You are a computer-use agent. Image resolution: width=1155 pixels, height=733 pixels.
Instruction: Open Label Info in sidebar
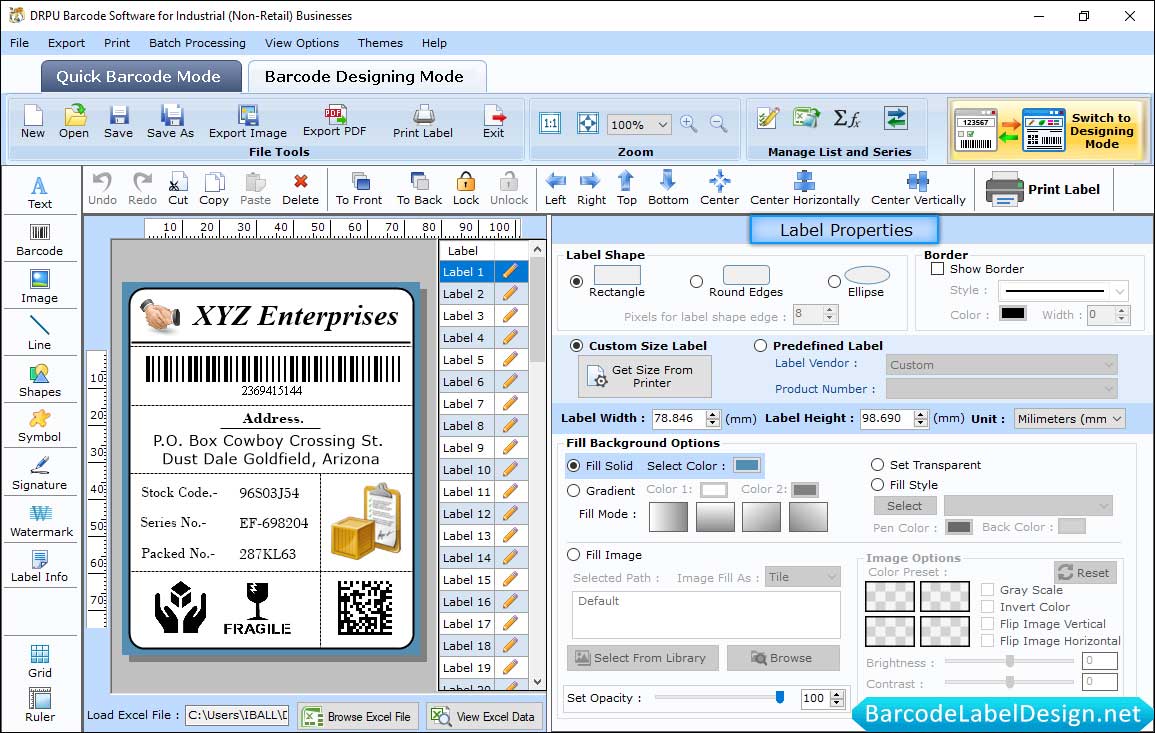click(40, 567)
